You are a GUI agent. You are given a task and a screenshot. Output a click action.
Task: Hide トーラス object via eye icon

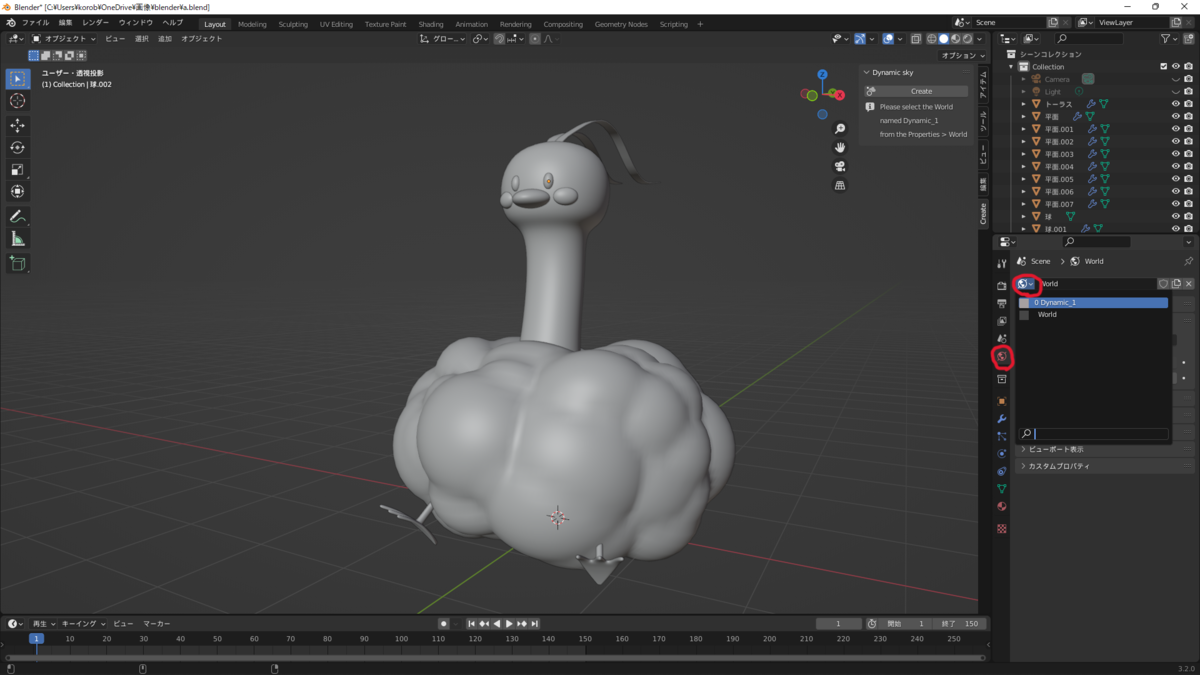click(1175, 104)
